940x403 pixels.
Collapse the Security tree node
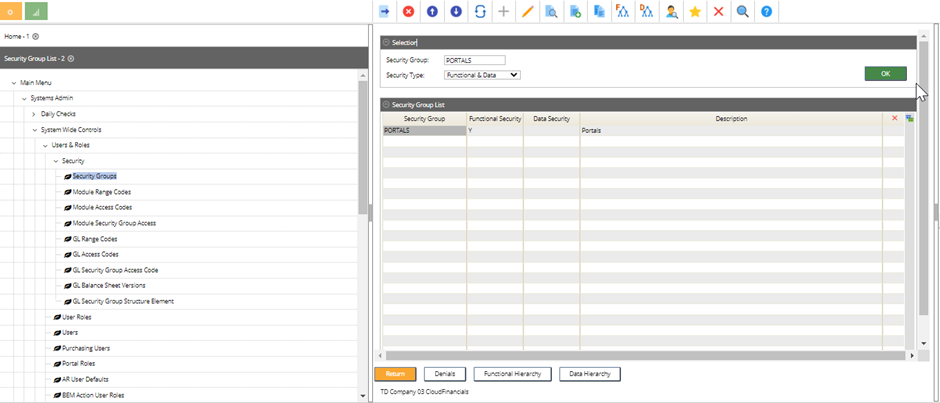click(x=55, y=161)
